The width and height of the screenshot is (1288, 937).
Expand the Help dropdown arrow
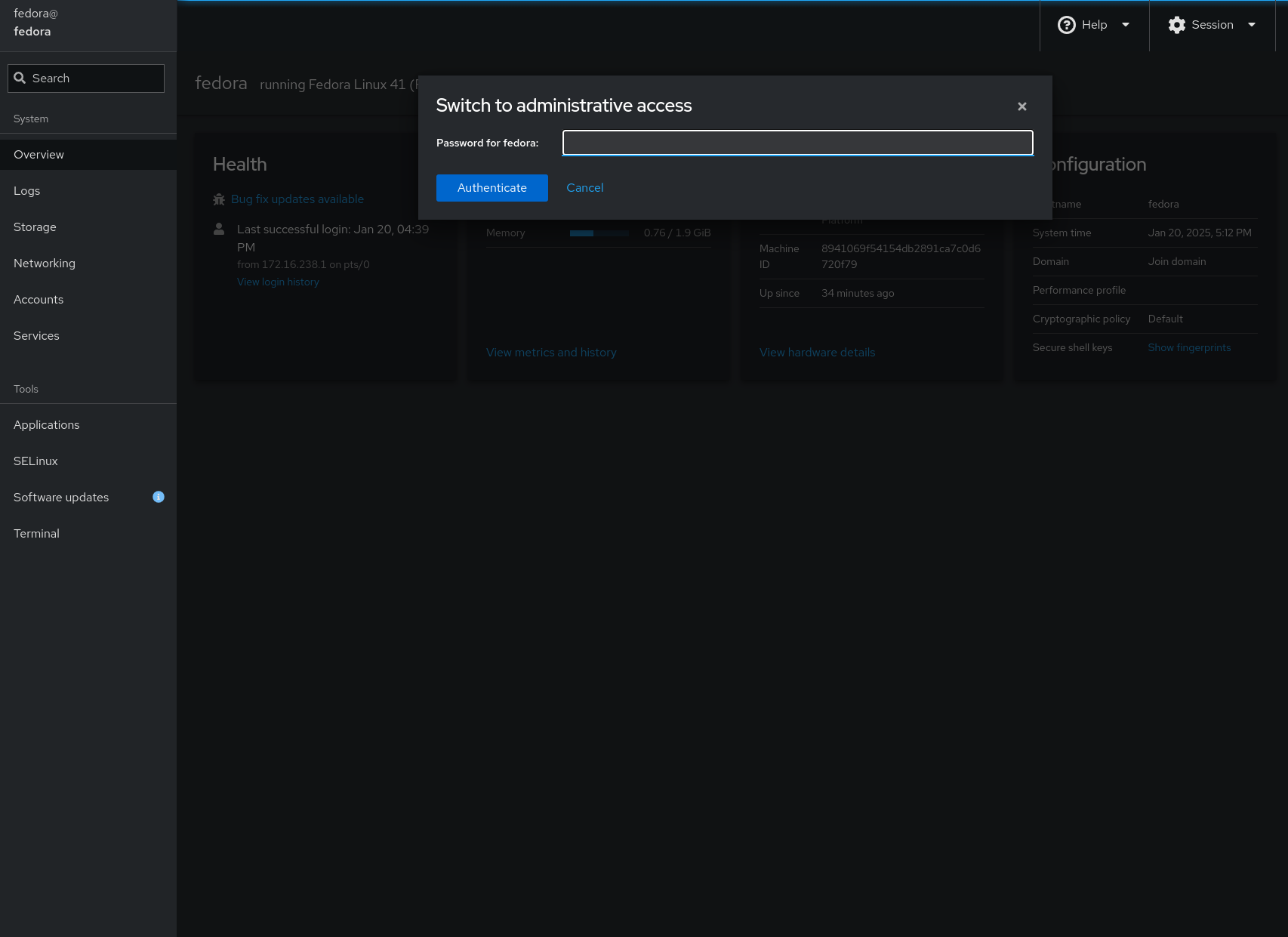tap(1126, 25)
